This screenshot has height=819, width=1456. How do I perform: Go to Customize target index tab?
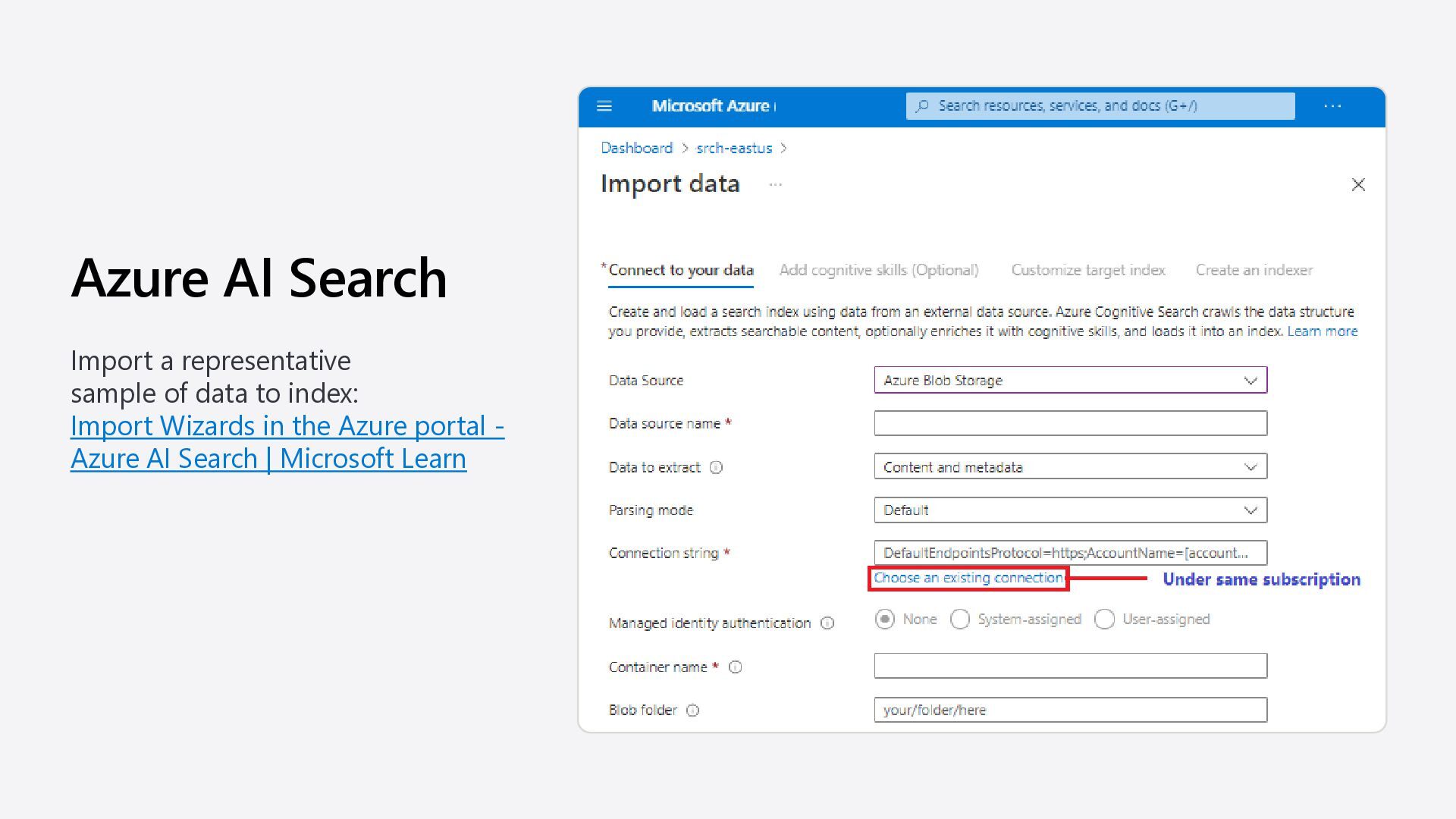[x=1087, y=271]
